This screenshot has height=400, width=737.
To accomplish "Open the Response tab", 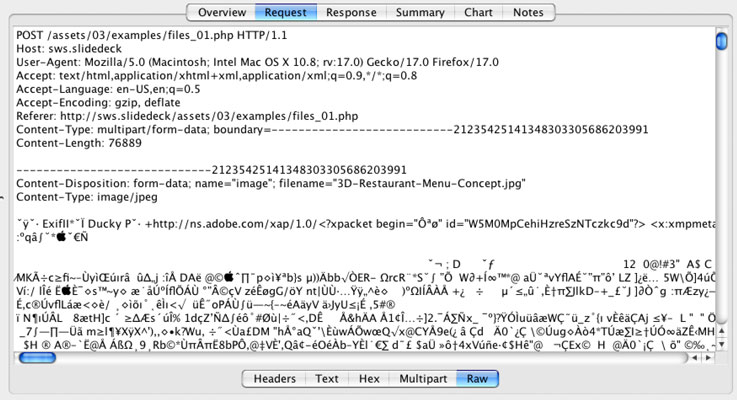I will [351, 13].
